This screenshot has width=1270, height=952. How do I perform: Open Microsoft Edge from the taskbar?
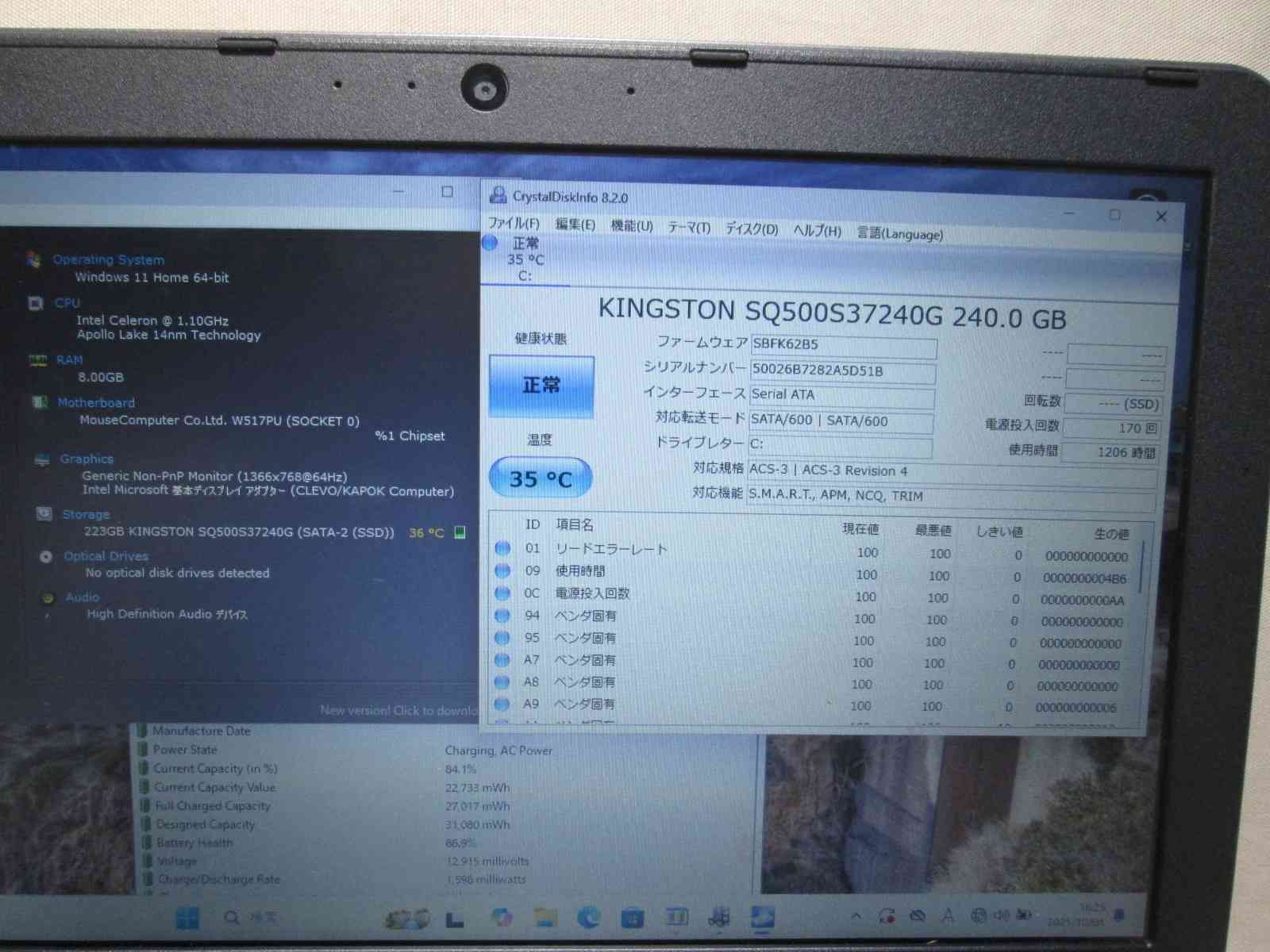[x=588, y=917]
